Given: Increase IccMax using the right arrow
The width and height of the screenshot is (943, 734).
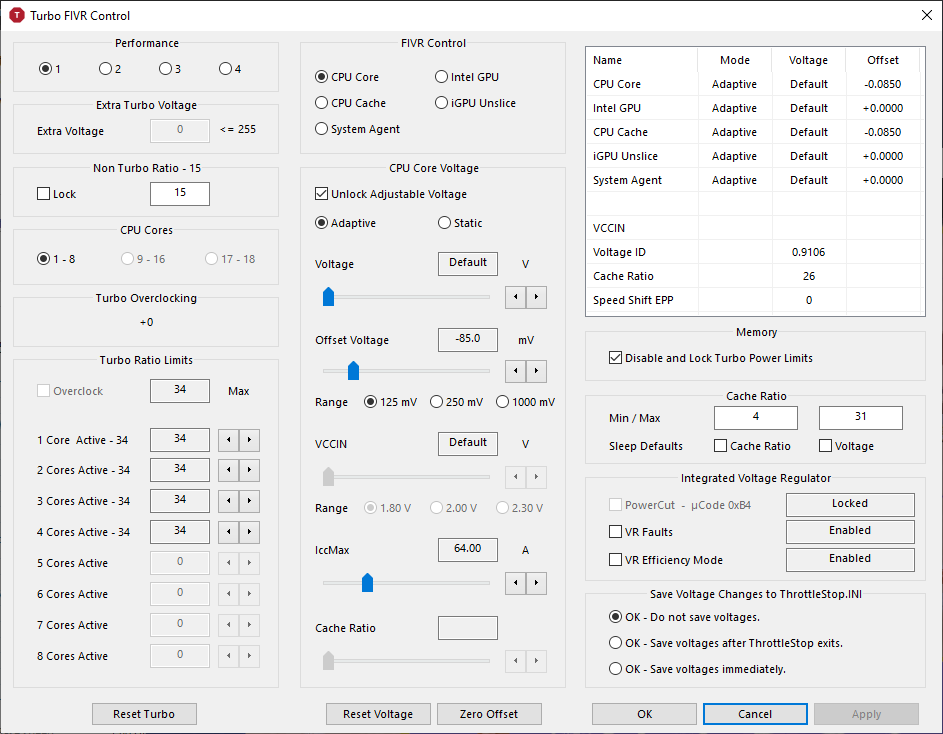Looking at the screenshot, I should (537, 583).
